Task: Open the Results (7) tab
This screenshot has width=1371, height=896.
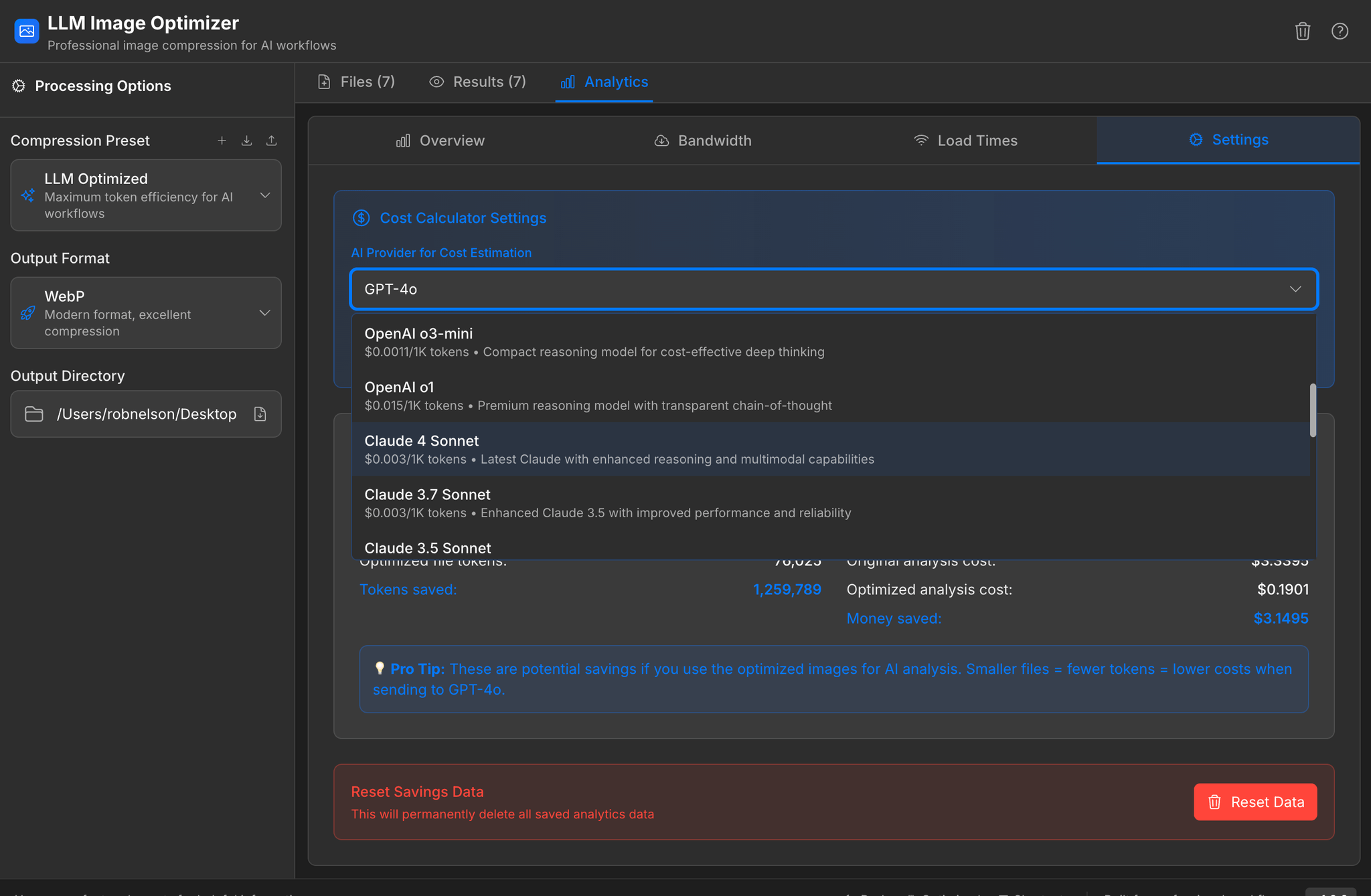Action: (477, 82)
